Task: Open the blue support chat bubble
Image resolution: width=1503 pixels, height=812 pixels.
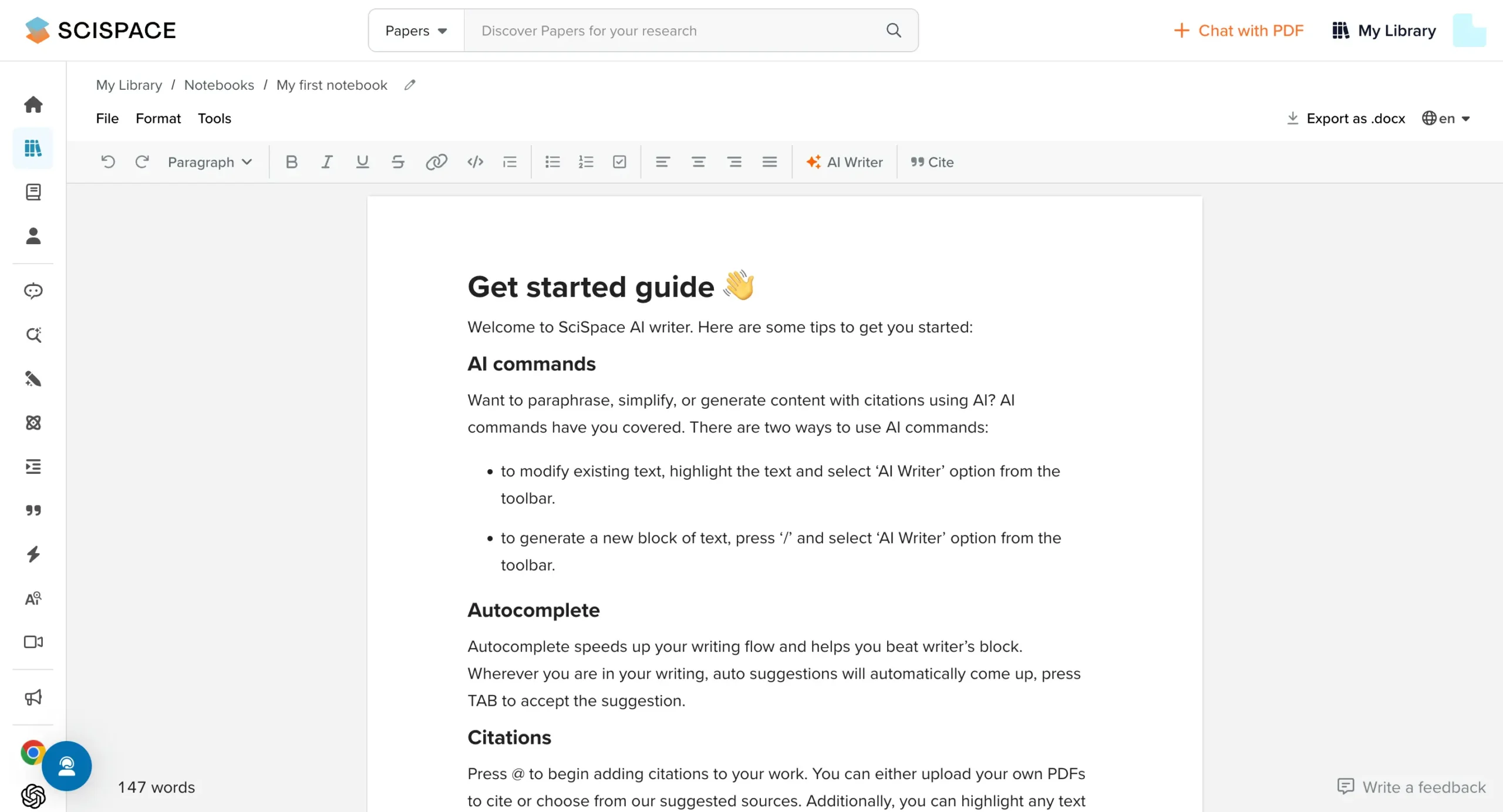Action: point(66,766)
